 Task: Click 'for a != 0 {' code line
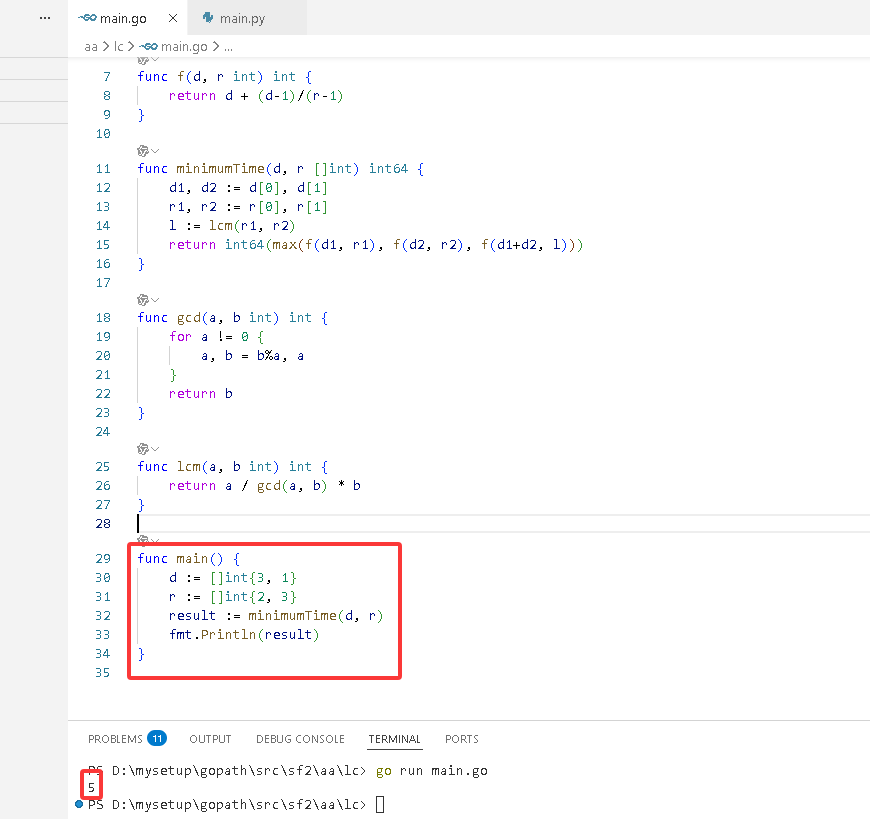[x=216, y=337]
